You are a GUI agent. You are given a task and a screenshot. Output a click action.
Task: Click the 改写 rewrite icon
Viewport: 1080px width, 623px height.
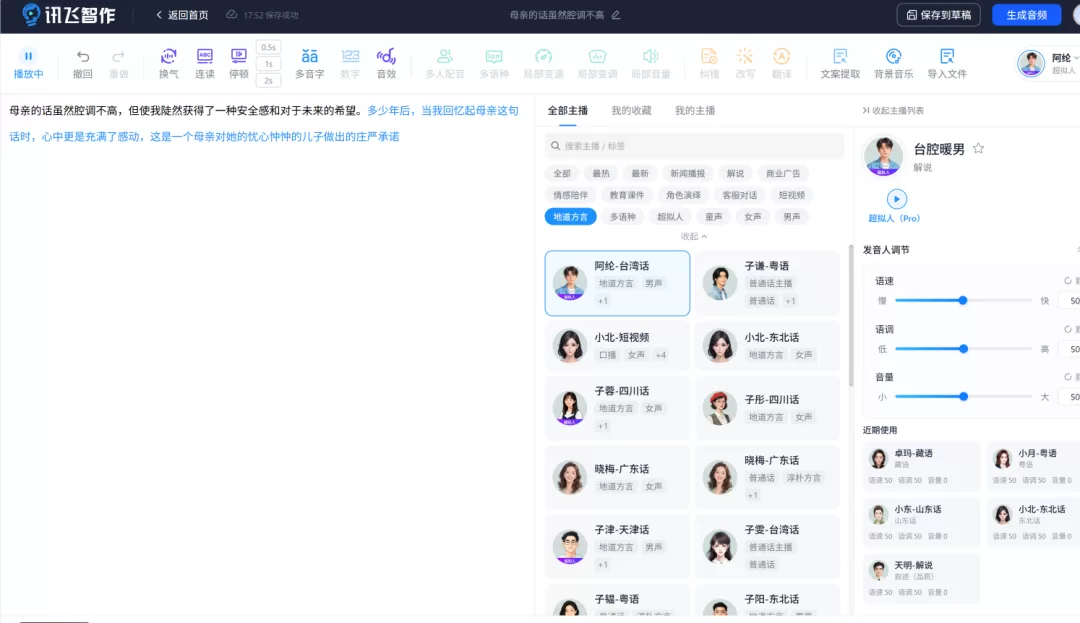(745, 56)
